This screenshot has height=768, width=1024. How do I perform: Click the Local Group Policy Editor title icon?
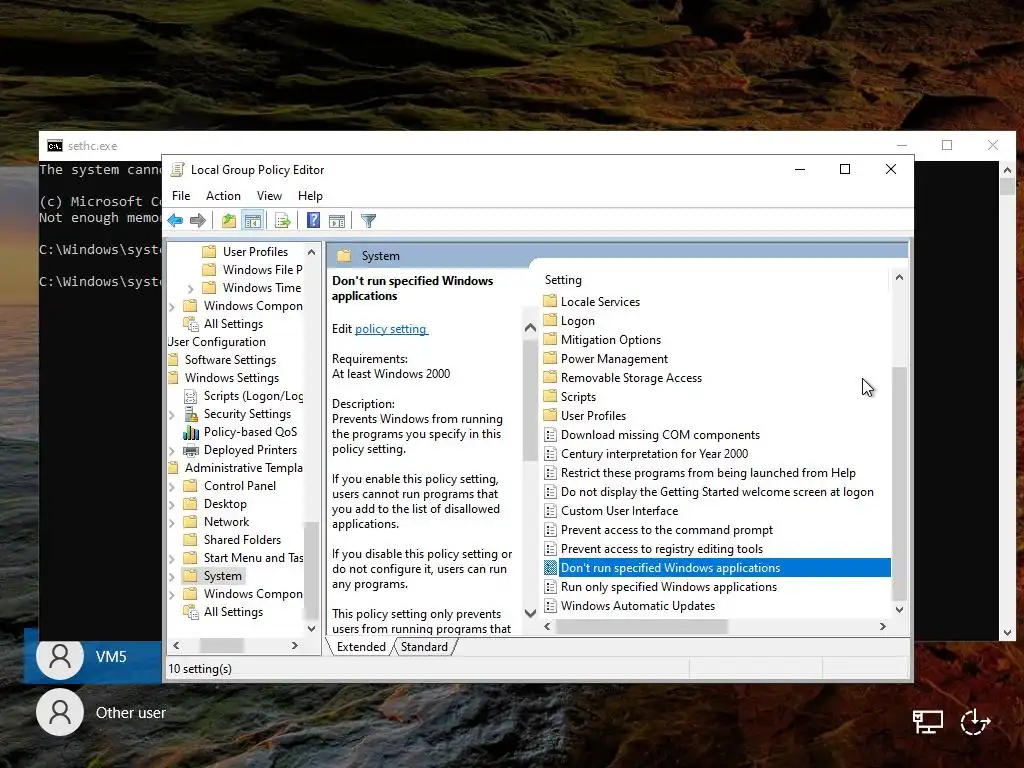point(177,170)
